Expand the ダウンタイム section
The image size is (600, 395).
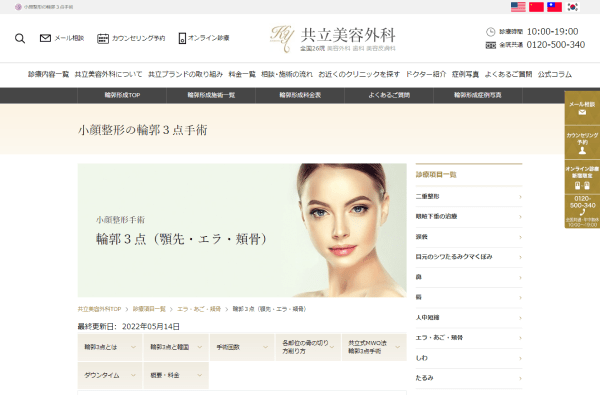[110, 375]
